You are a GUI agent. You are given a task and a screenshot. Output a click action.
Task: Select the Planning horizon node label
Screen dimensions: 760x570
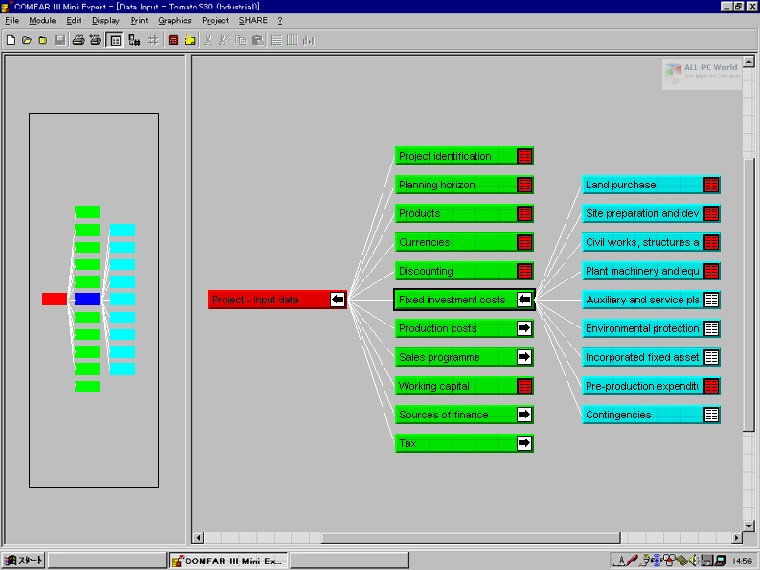point(437,185)
